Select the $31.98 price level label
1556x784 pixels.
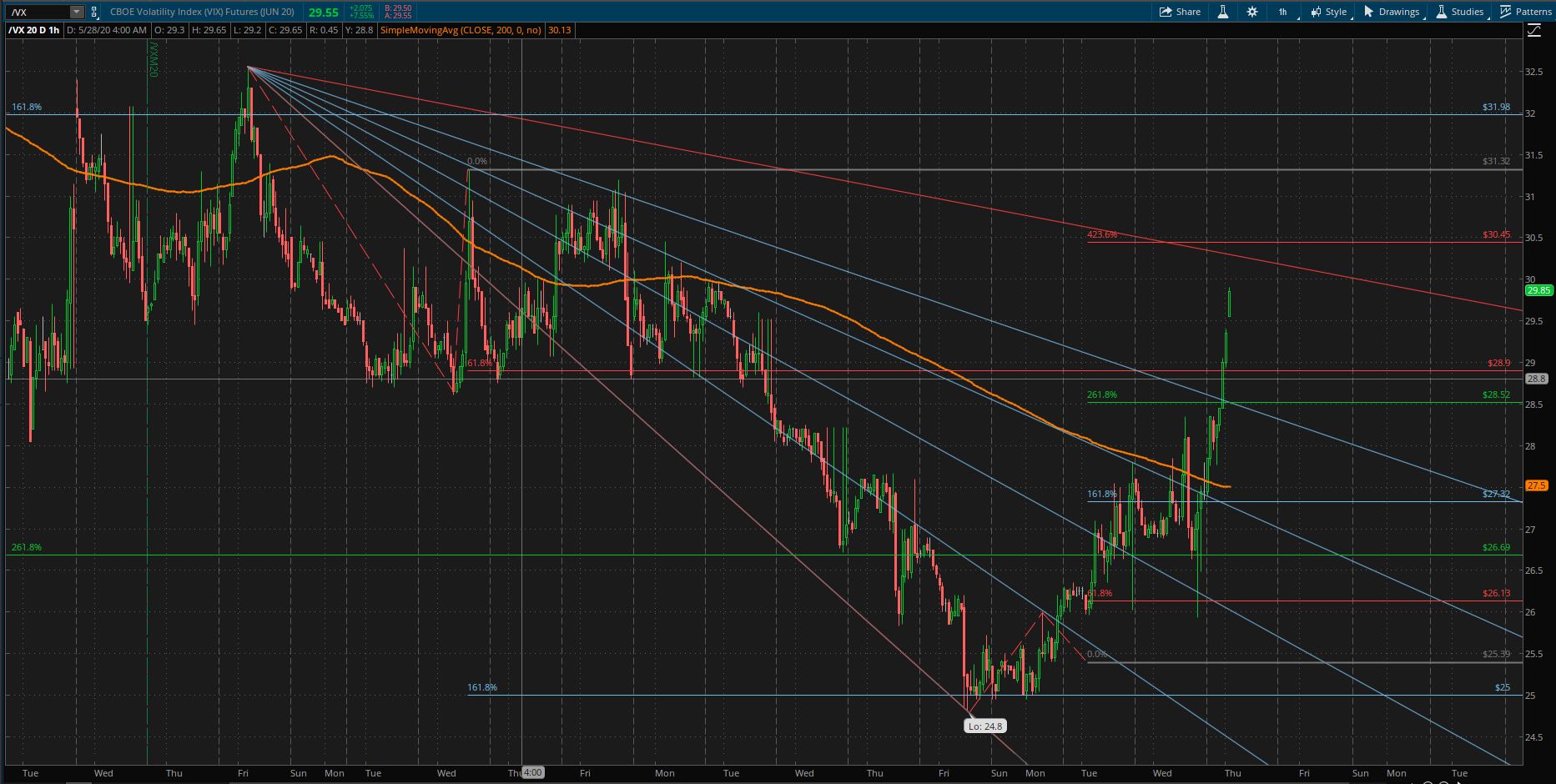(1497, 107)
